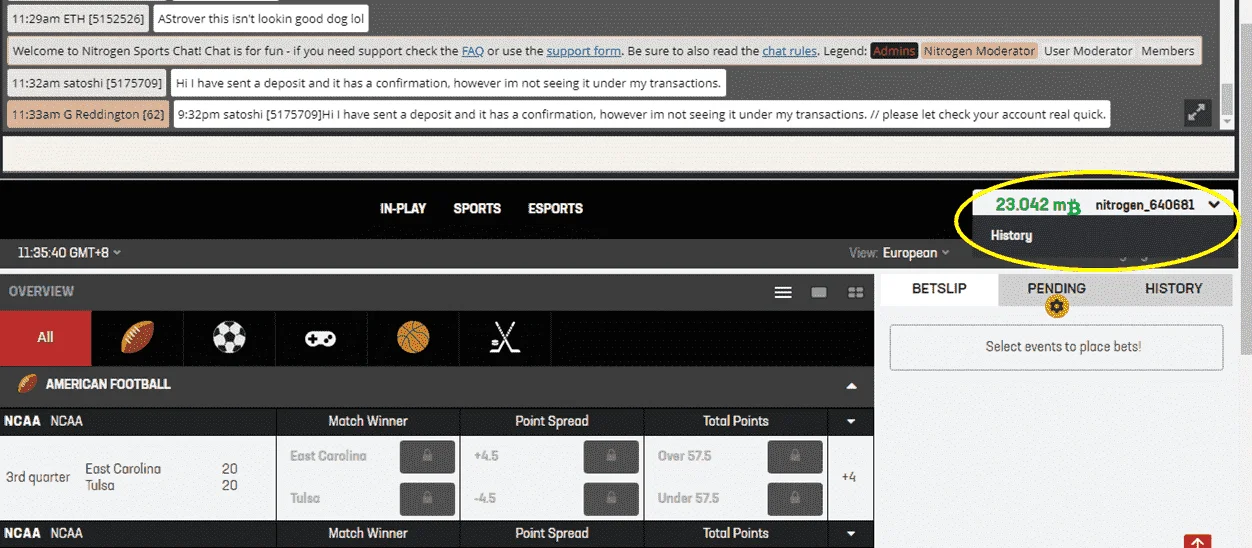Select the American football sport filter icon
The image size is (1252, 548).
[x=137, y=338]
